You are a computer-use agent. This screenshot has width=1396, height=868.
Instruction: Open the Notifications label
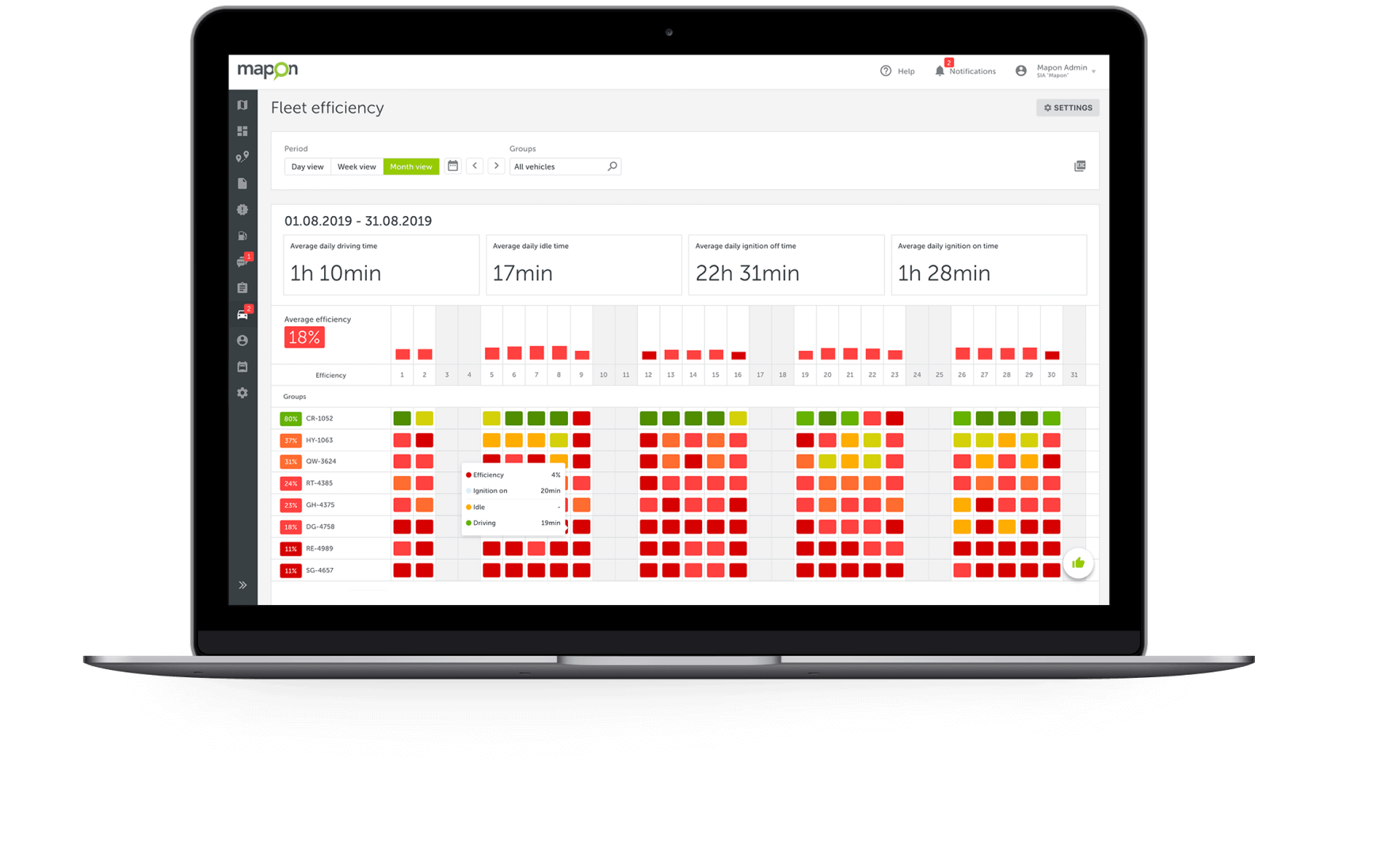click(972, 71)
